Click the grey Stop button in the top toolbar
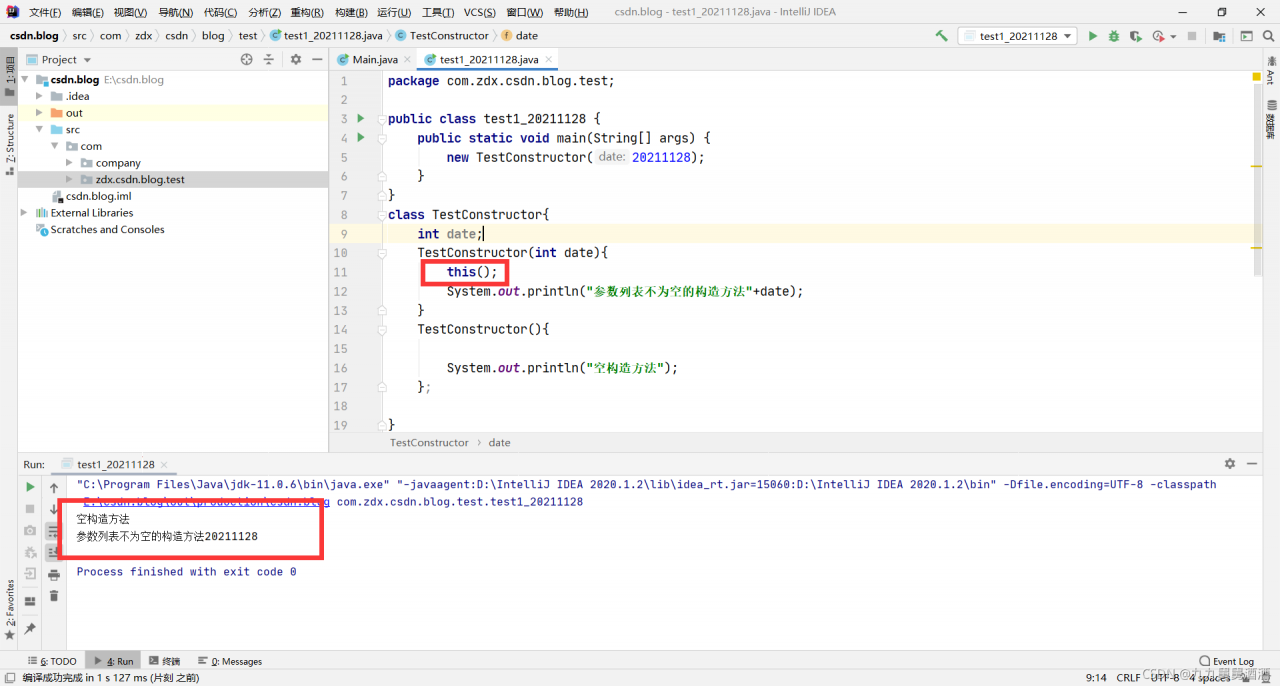1280x686 pixels. click(1191, 36)
